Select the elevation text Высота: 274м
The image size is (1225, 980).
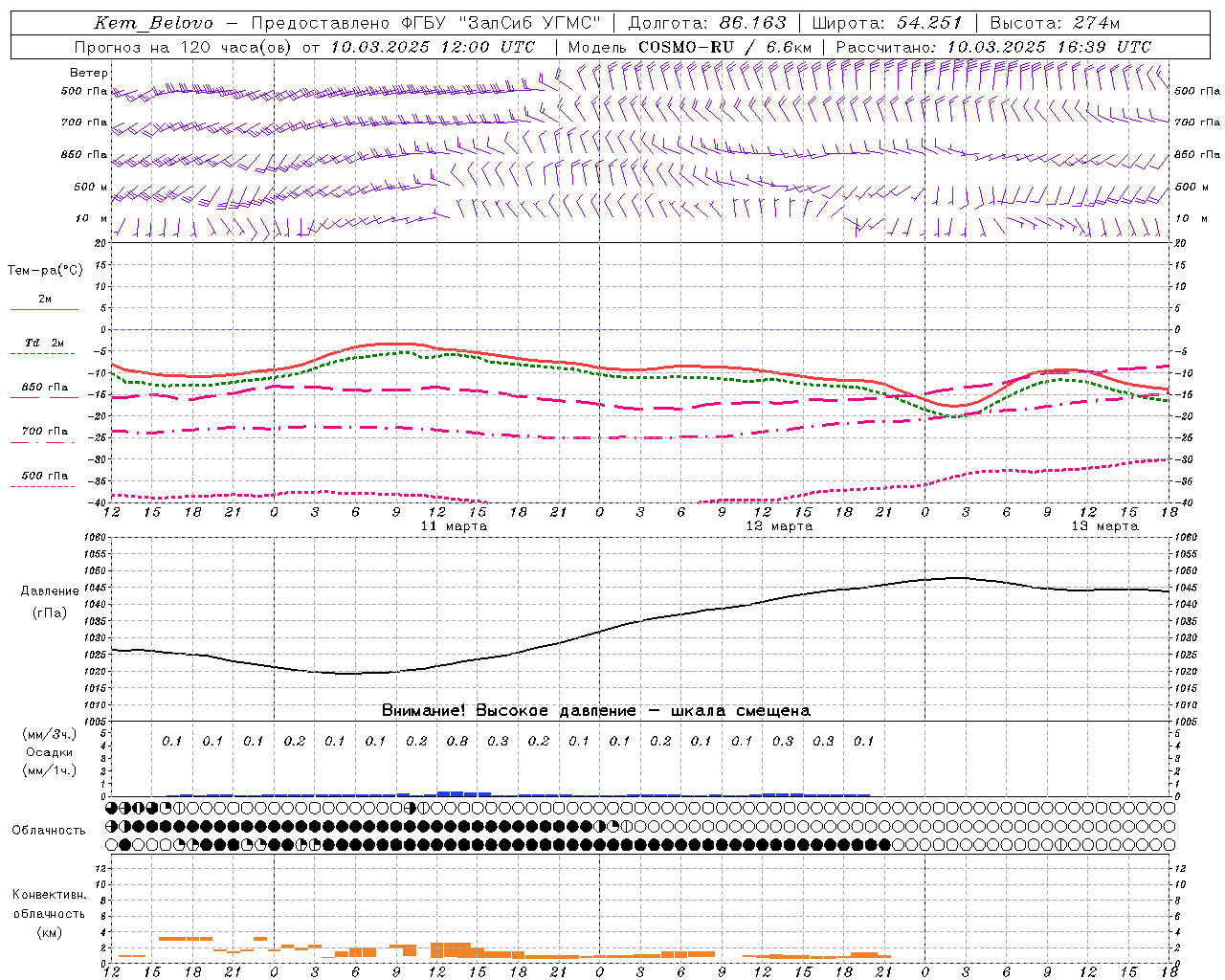1055,23
